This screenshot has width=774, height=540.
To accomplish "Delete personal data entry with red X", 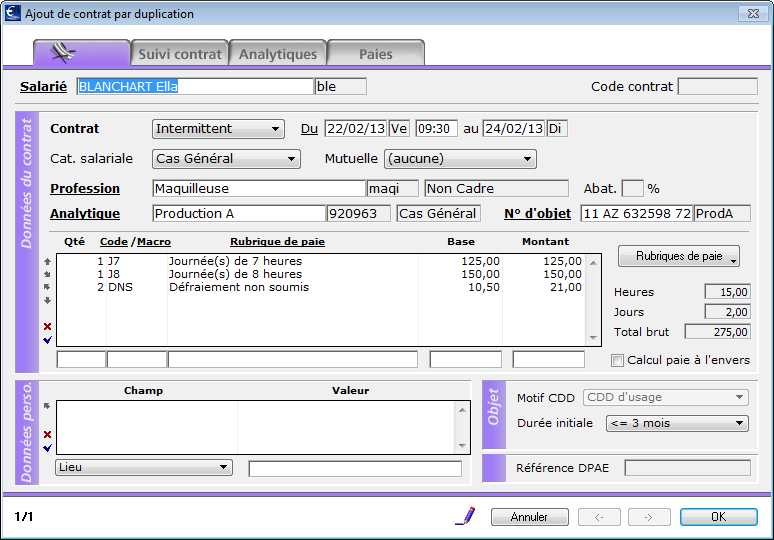I will pyautogui.click(x=47, y=434).
